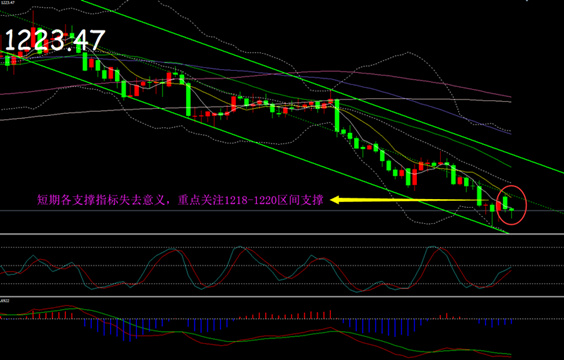The height and width of the screenshot is (360, 564).
Task: Click the small price text in top-left corner
Action: pos(7,3)
